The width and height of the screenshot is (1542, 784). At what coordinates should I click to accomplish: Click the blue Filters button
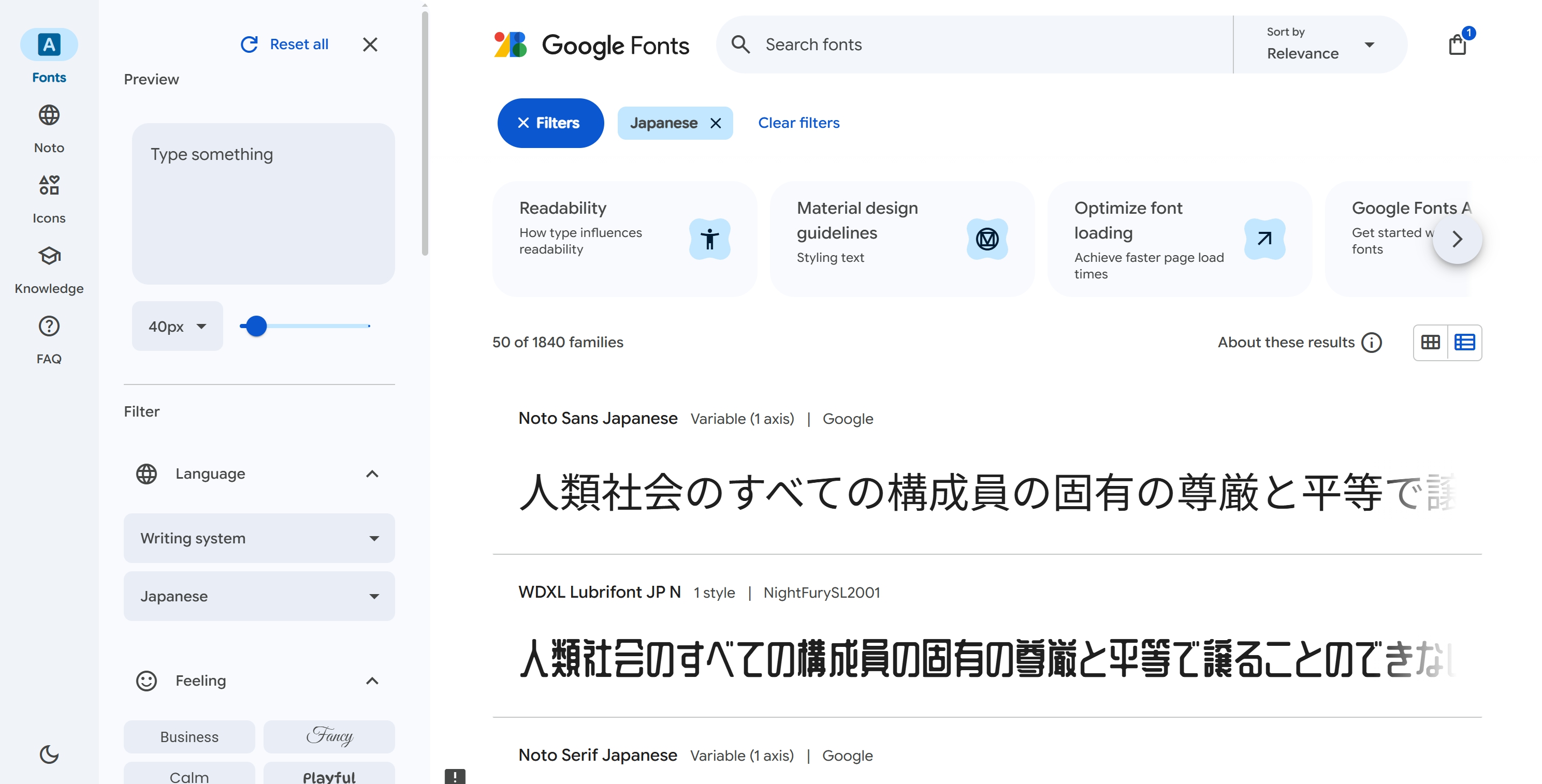[x=550, y=123]
